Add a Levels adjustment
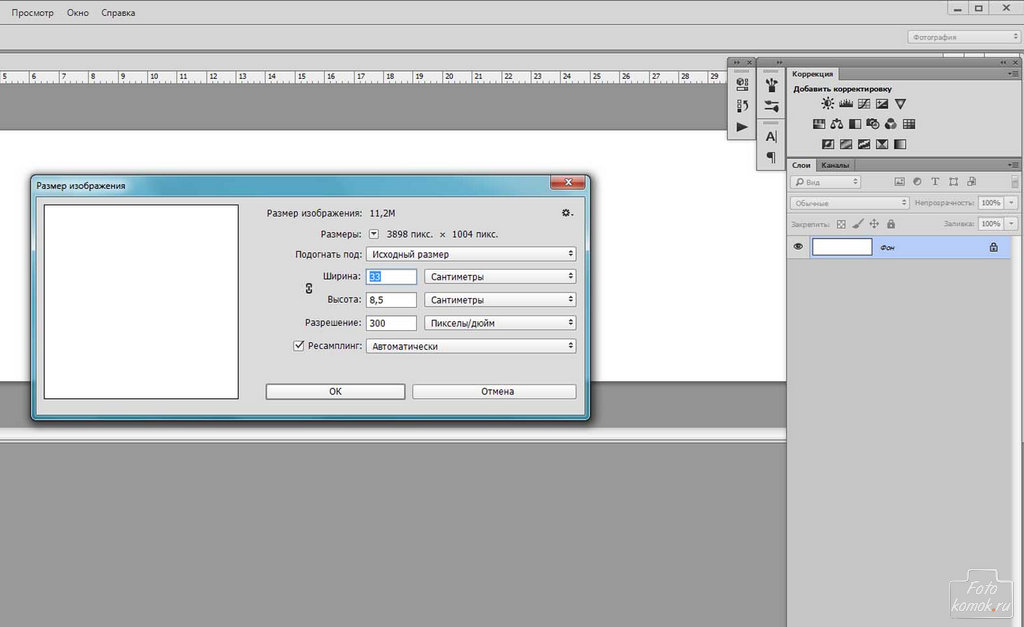Image resolution: width=1024 pixels, height=627 pixels. 846,103
